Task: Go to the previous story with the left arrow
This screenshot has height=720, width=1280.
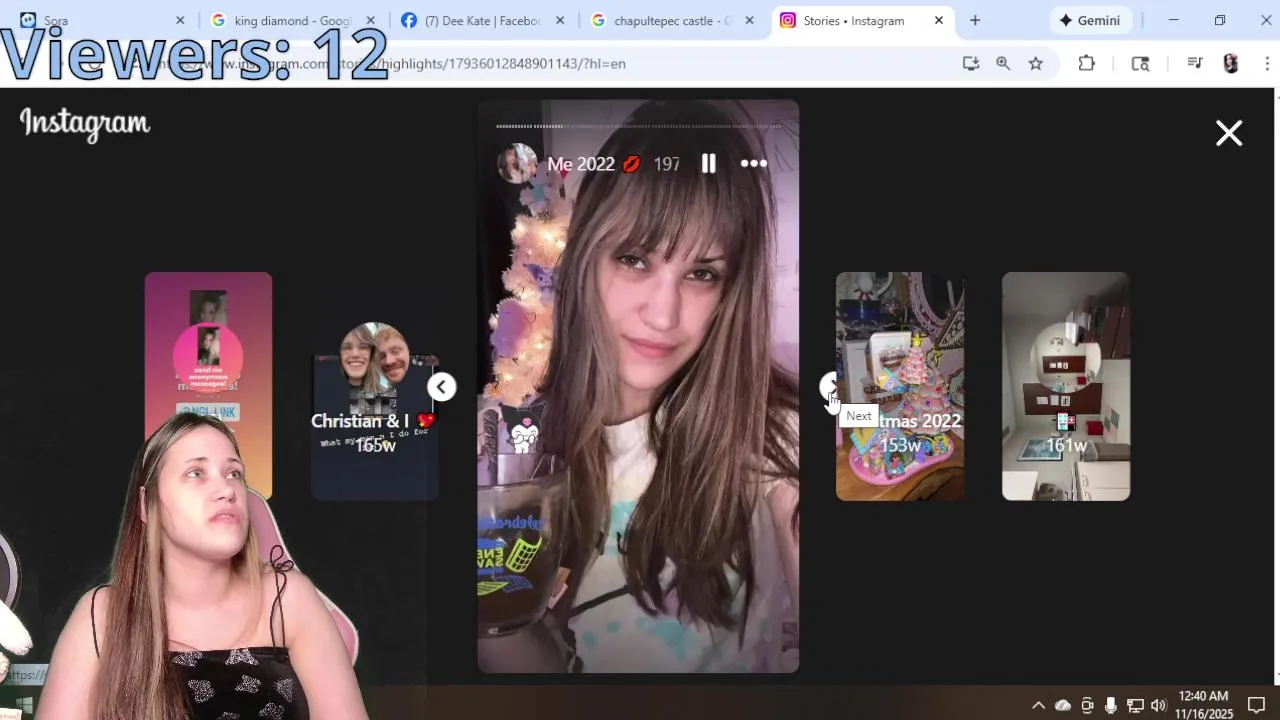Action: [x=442, y=387]
